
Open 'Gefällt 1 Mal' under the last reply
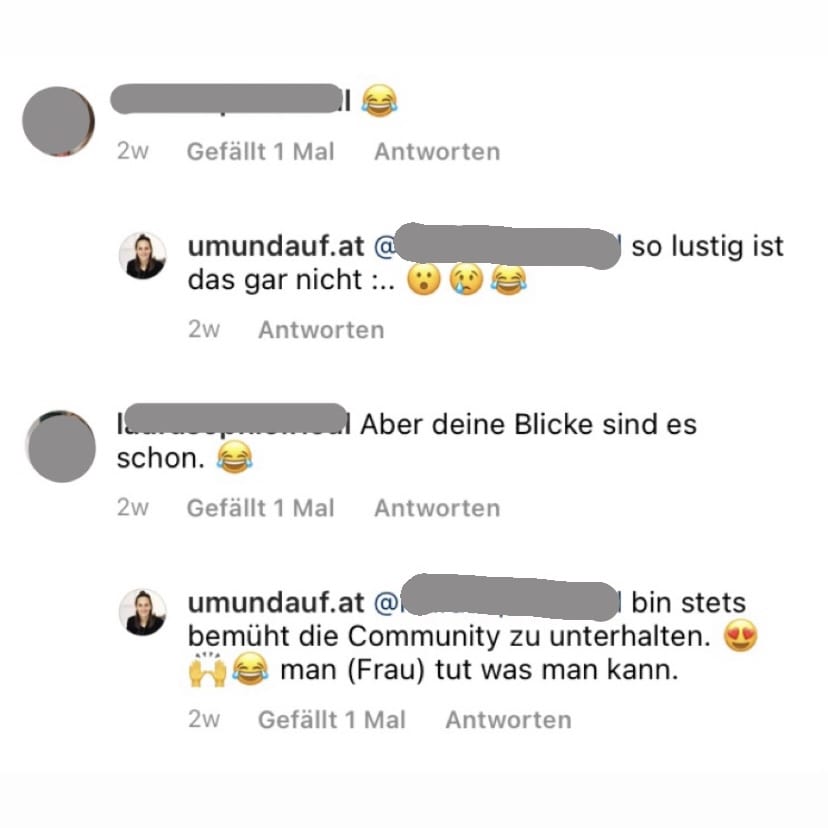point(332,720)
